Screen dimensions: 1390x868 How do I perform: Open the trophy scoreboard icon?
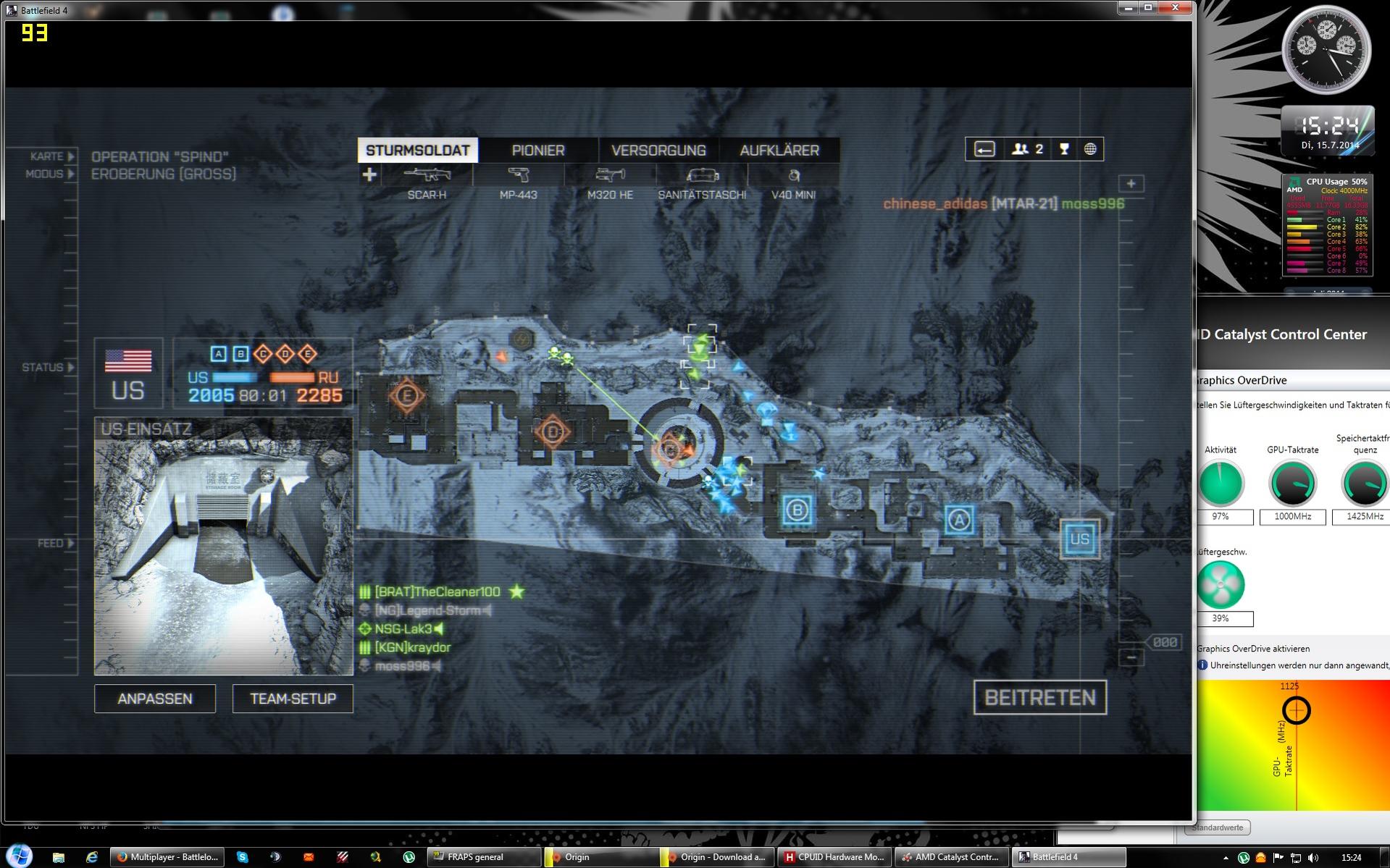tap(1064, 149)
